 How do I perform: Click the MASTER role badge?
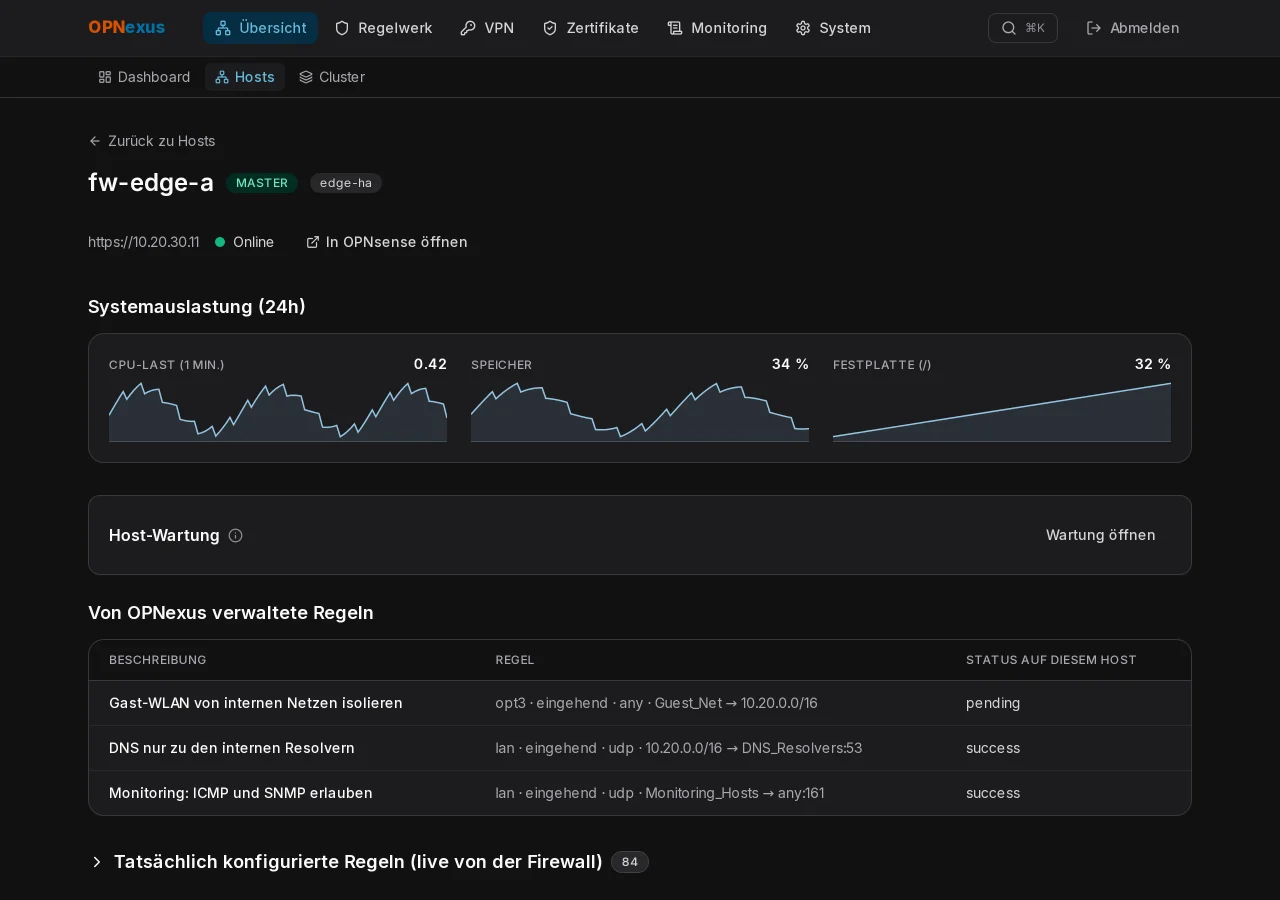(262, 183)
